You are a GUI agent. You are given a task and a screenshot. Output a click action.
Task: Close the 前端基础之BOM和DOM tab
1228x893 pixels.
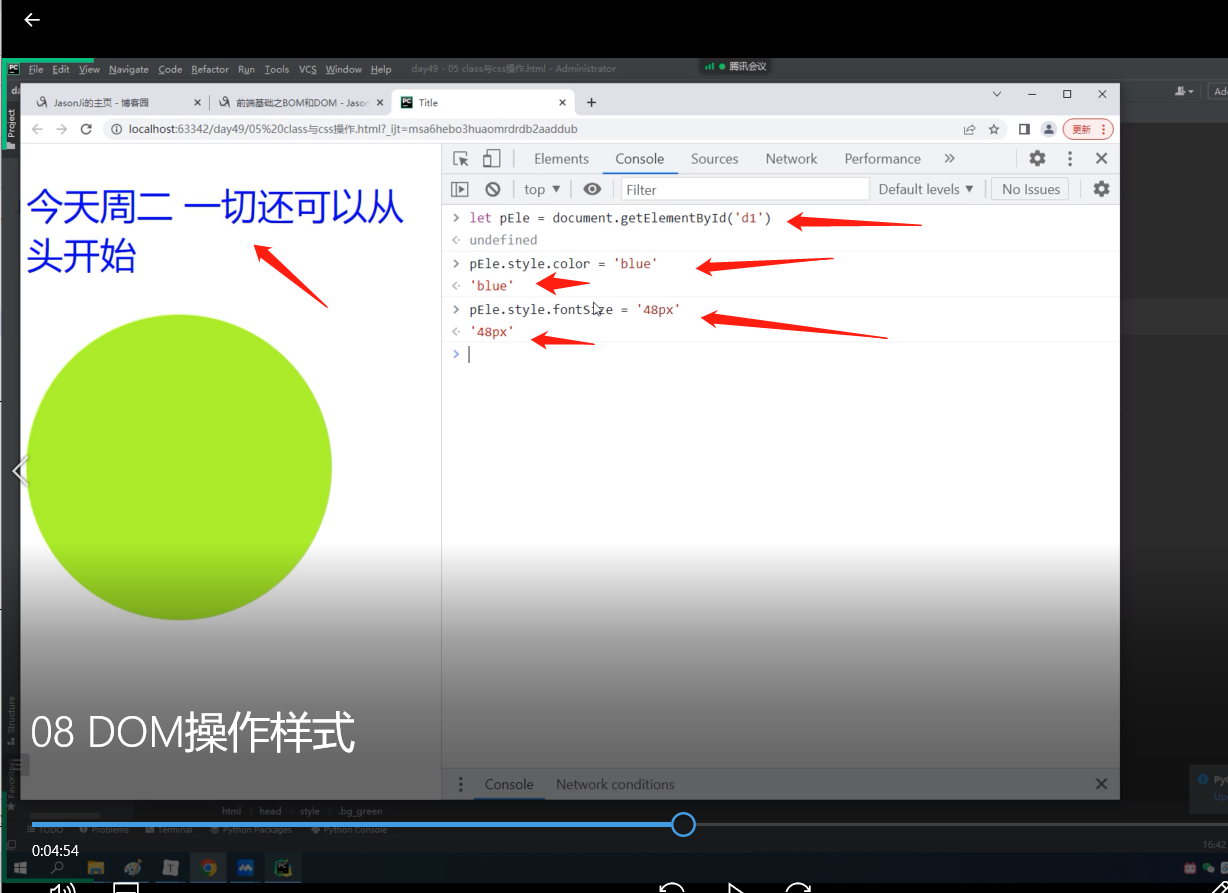point(379,102)
